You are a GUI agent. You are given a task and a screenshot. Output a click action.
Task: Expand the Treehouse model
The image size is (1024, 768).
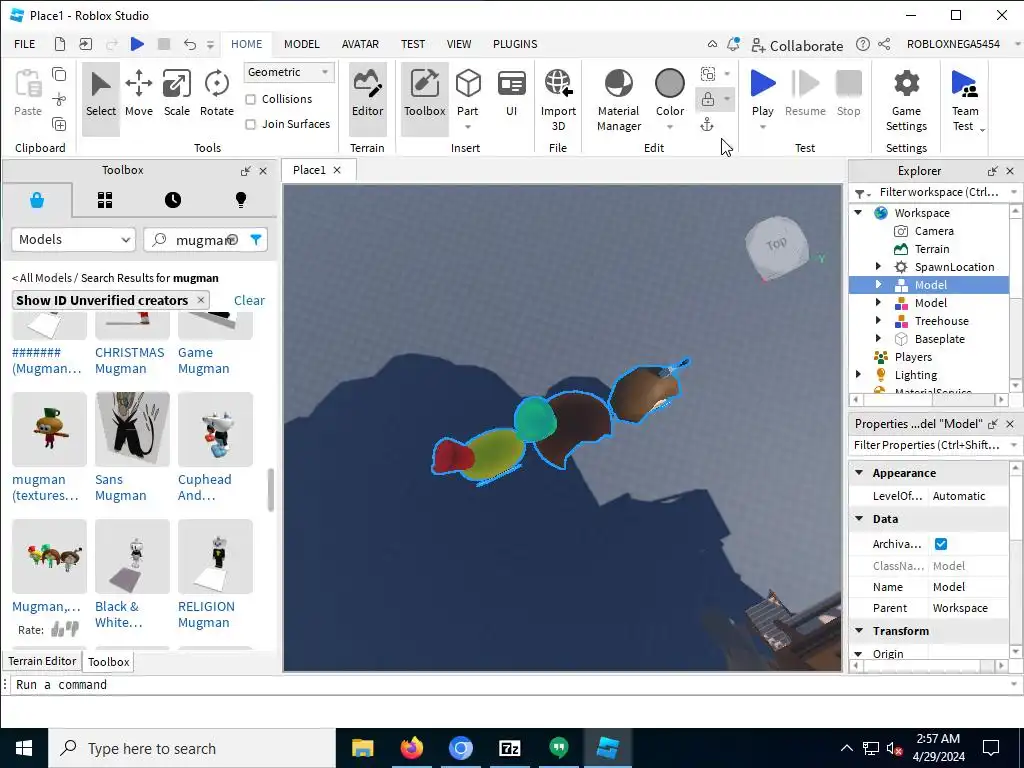tap(878, 321)
